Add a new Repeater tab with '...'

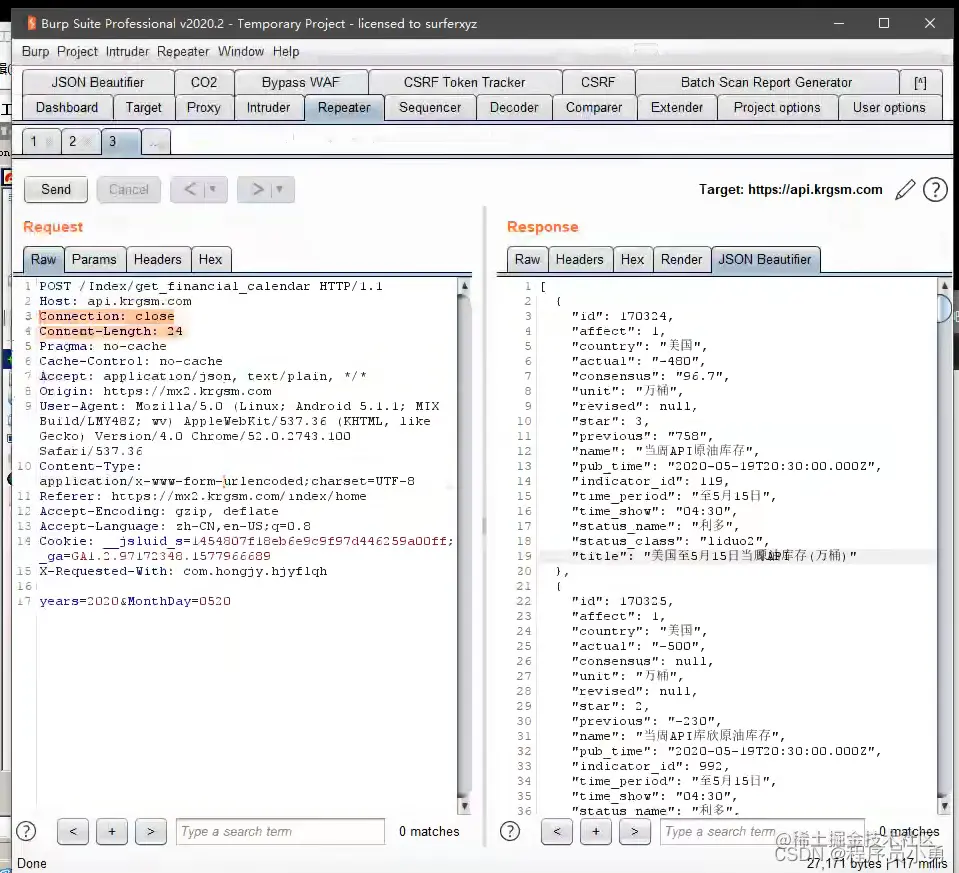click(x=155, y=142)
